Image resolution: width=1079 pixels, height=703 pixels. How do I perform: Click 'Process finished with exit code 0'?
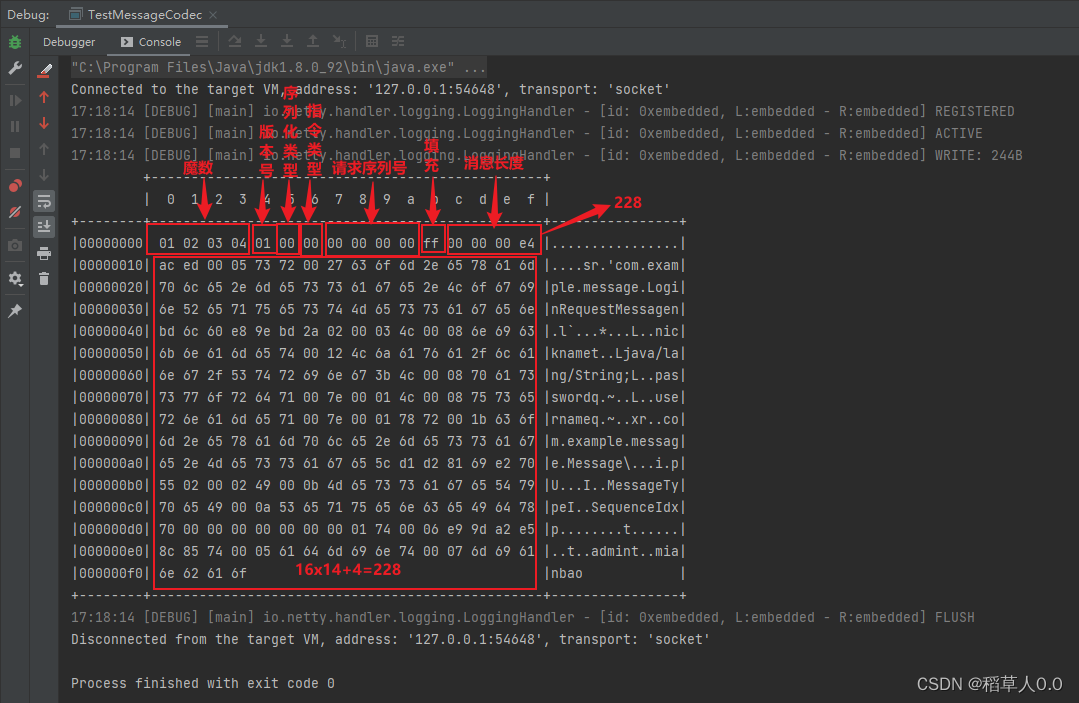click(x=203, y=684)
